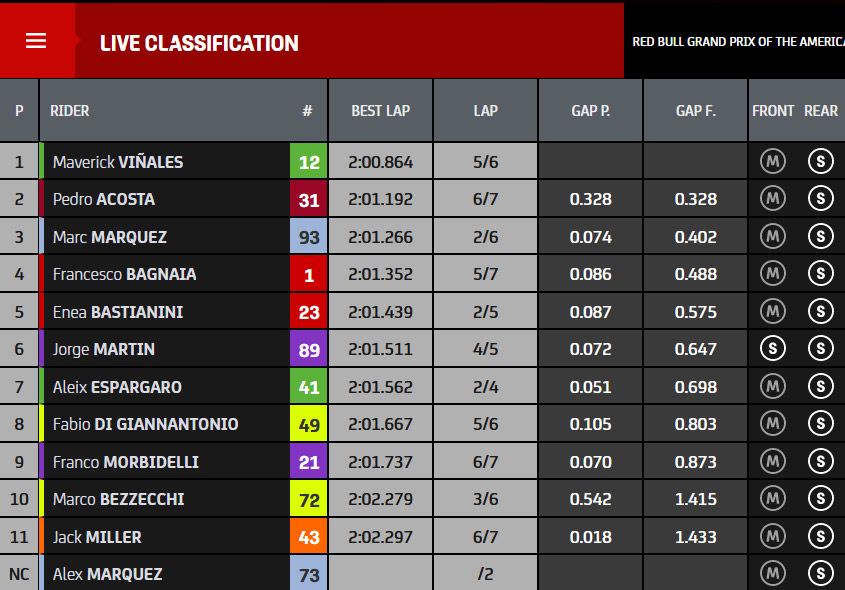The width and height of the screenshot is (845, 590).
Task: Click Maverick Viñales' front medium tyre icon
Action: point(773,161)
